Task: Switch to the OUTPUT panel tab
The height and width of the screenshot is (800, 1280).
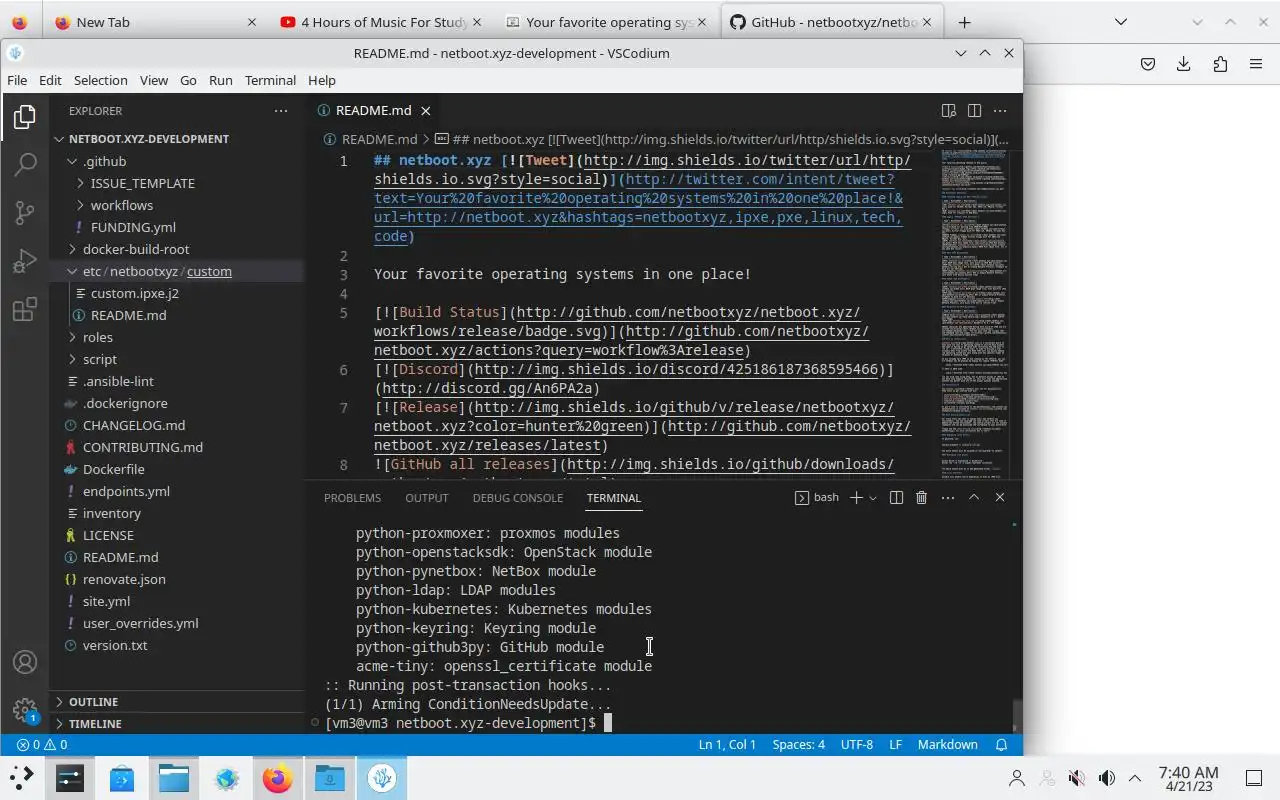Action: point(427,498)
